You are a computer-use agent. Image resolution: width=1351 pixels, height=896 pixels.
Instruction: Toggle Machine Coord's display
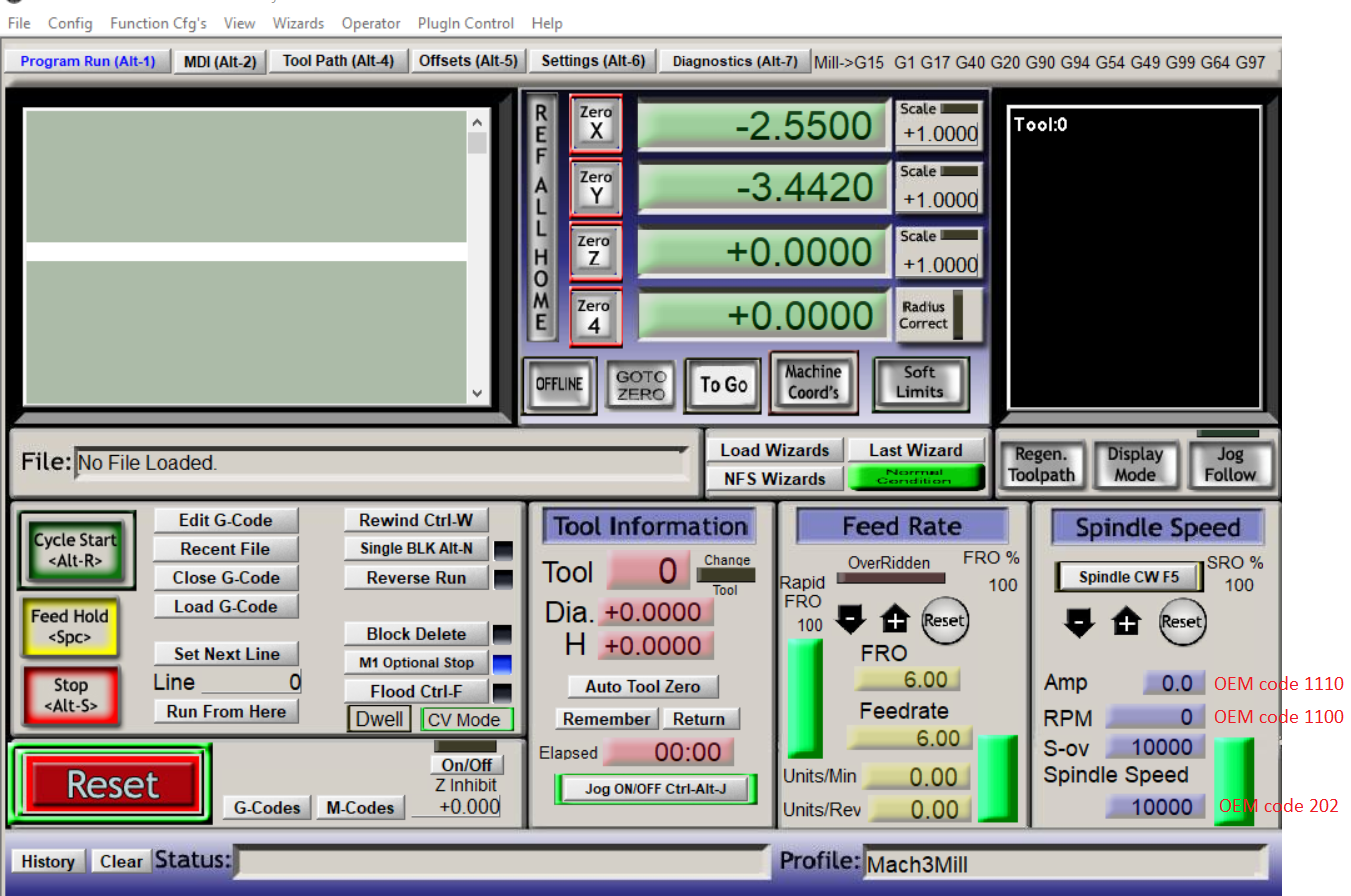click(813, 382)
